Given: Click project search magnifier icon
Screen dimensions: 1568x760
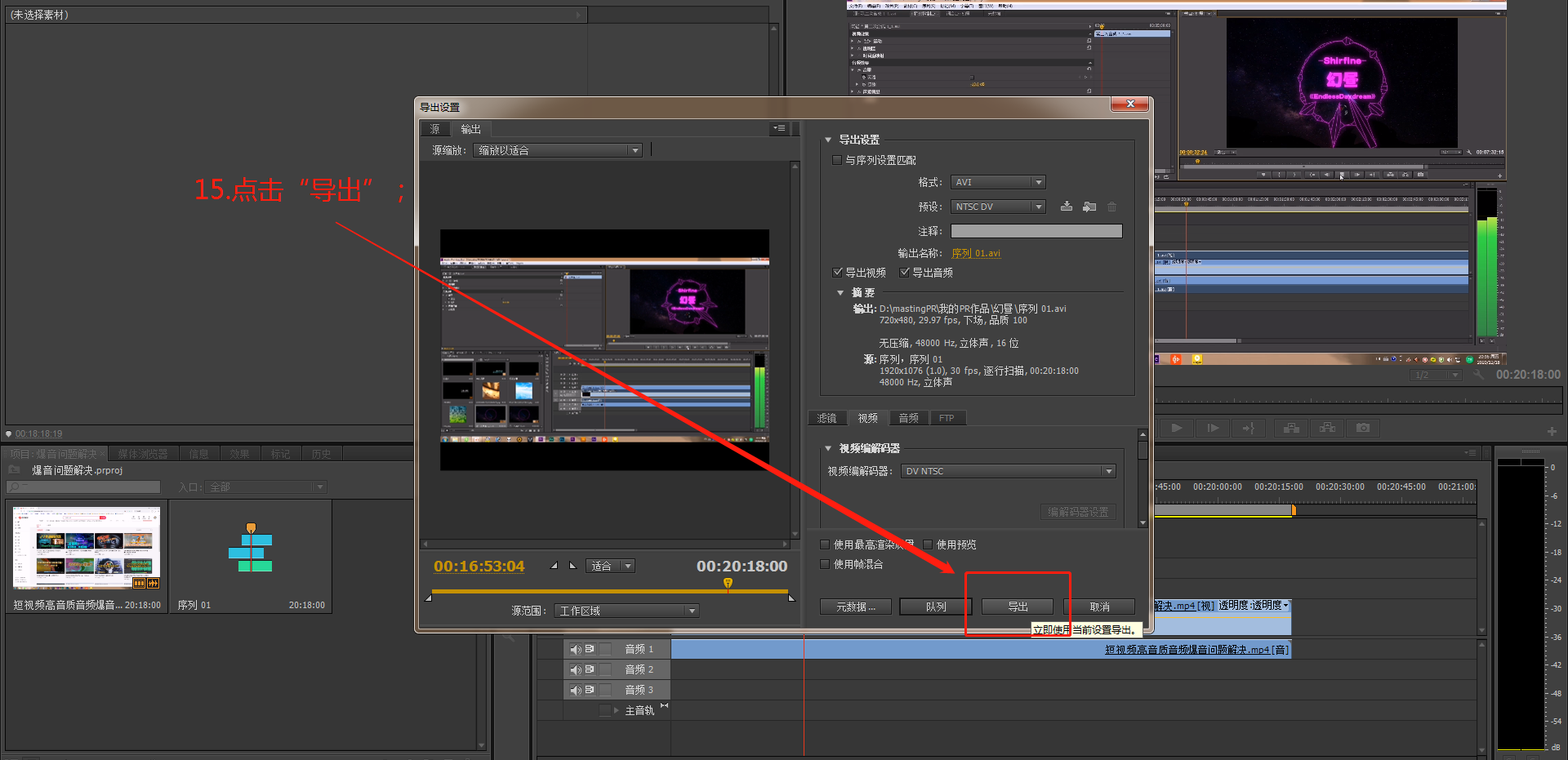Looking at the screenshot, I should pos(15,487).
